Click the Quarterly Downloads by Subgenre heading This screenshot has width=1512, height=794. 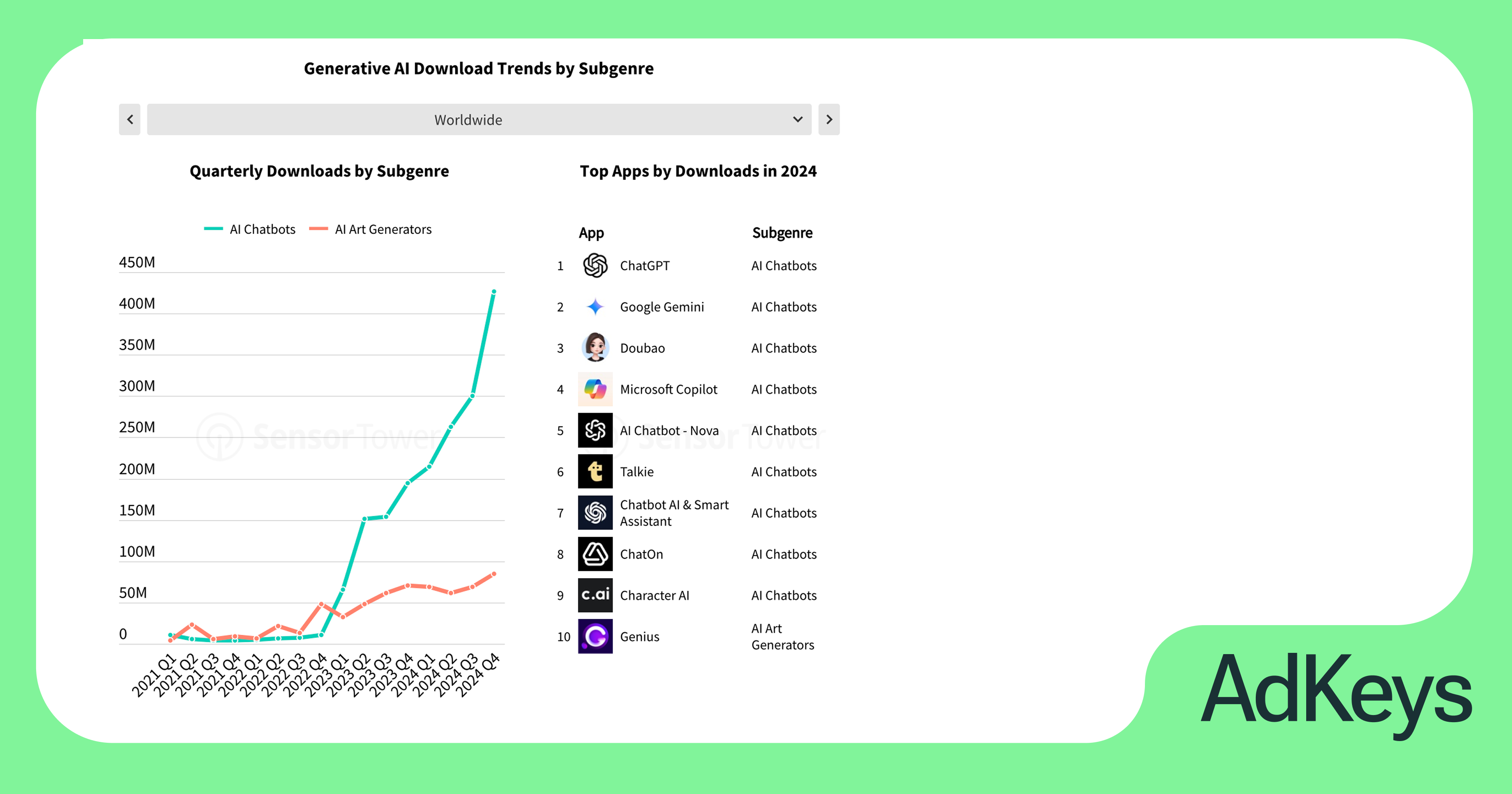[319, 171]
